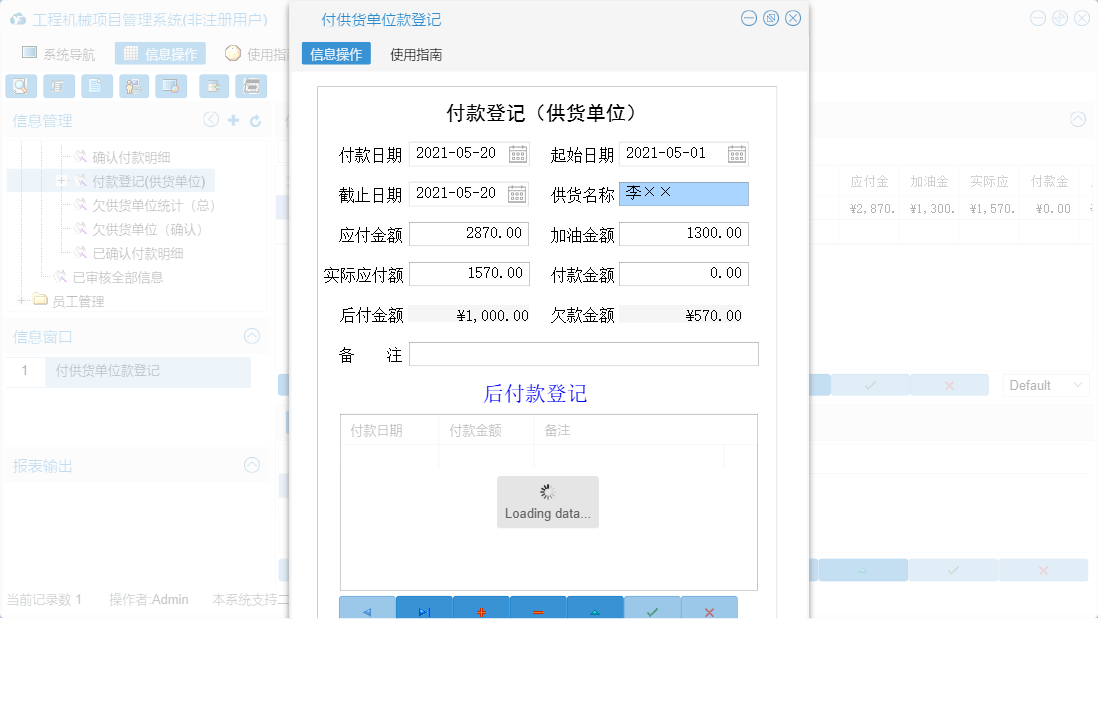Click the document icon on the main toolbar

96,86
